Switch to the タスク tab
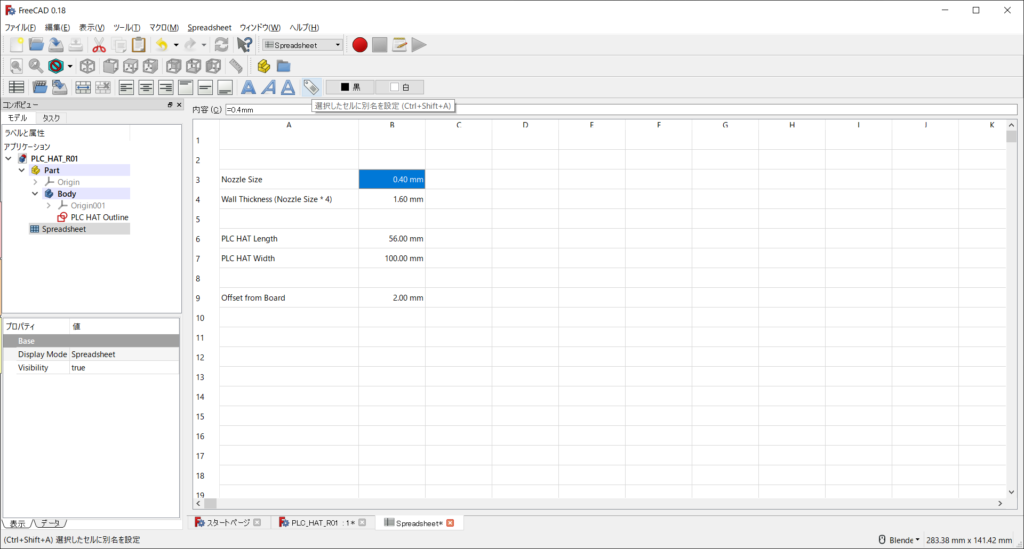This screenshot has width=1024, height=549. pyautogui.click(x=51, y=118)
